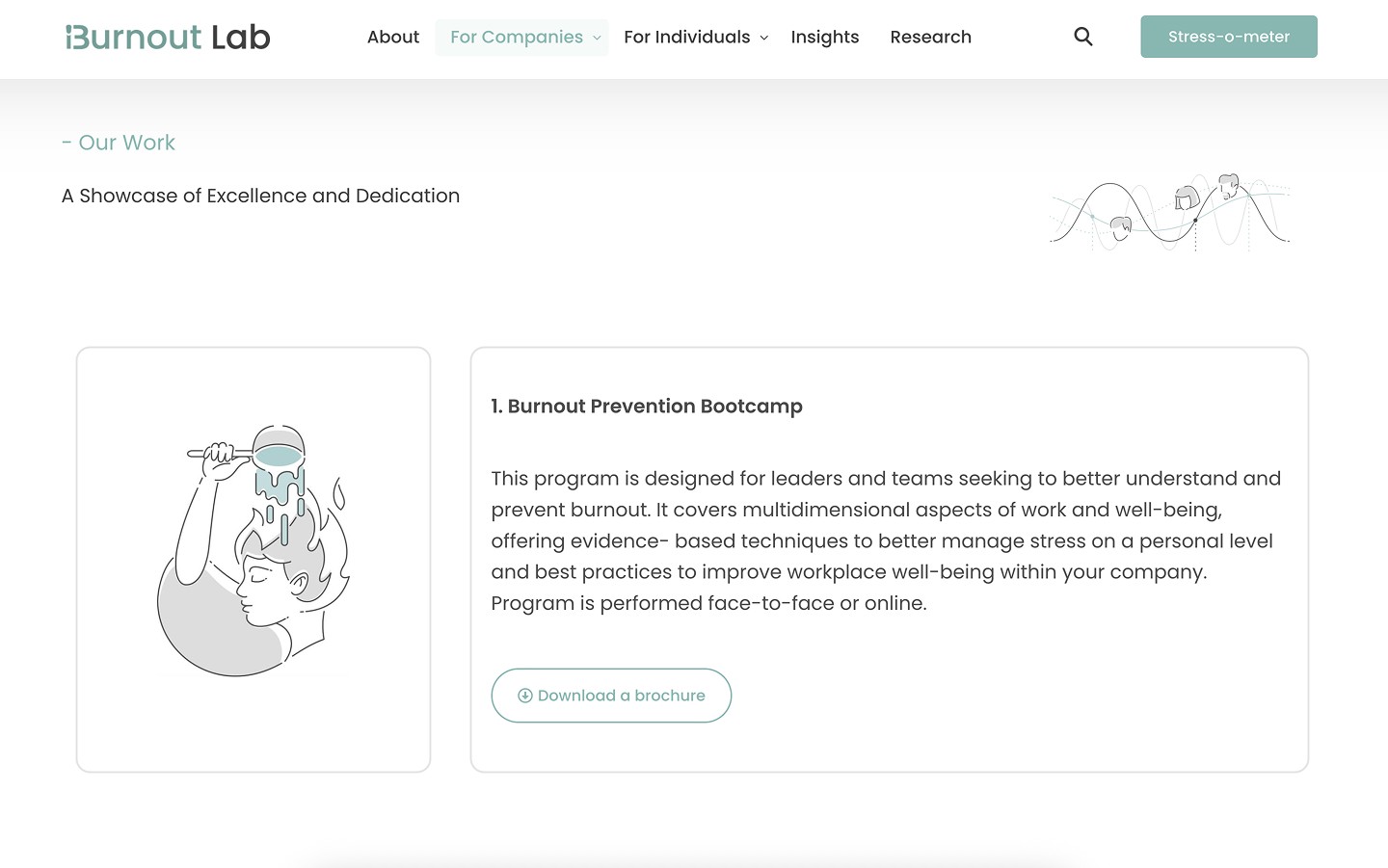Download a brochure for the bootcamp
Screen dimensions: 1388x868
pyautogui.click(x=611, y=696)
